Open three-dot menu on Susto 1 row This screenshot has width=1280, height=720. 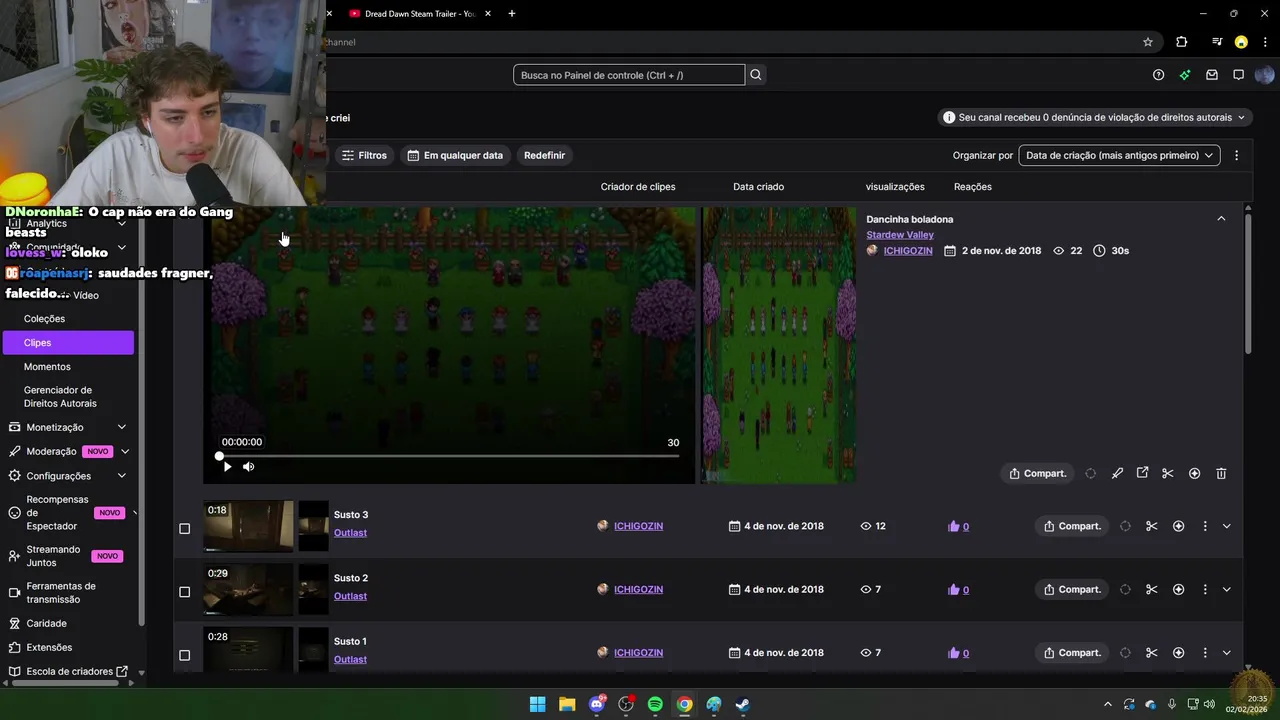(x=1204, y=653)
